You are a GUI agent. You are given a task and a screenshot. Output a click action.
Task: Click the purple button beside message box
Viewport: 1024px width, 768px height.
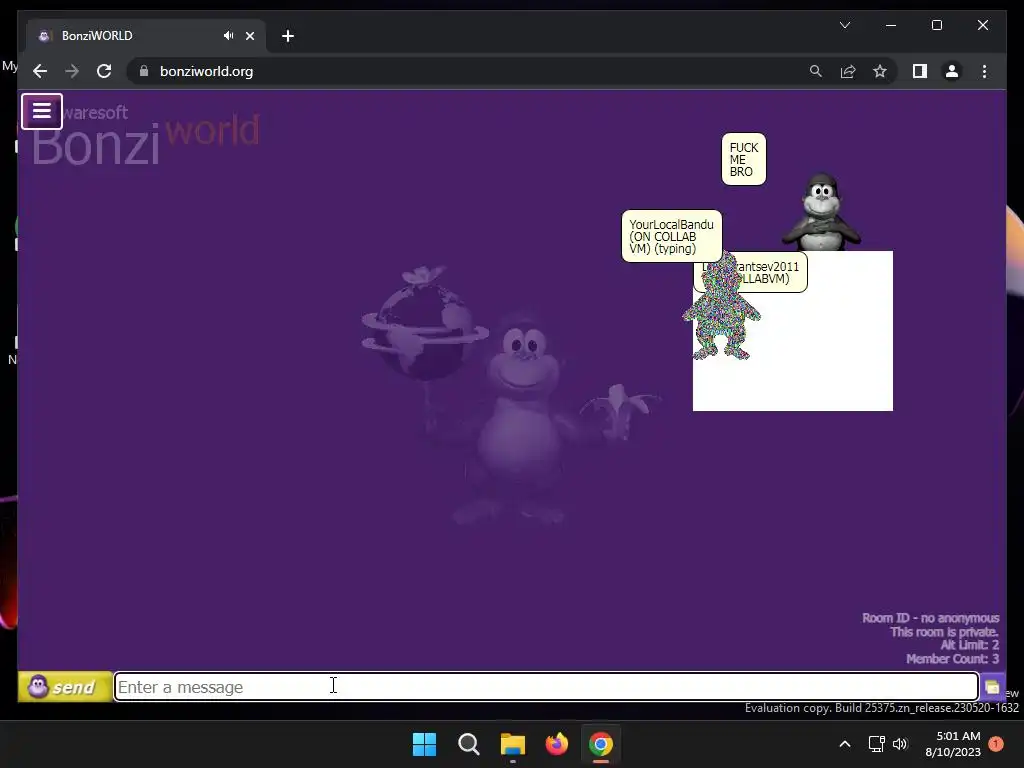tap(992, 687)
